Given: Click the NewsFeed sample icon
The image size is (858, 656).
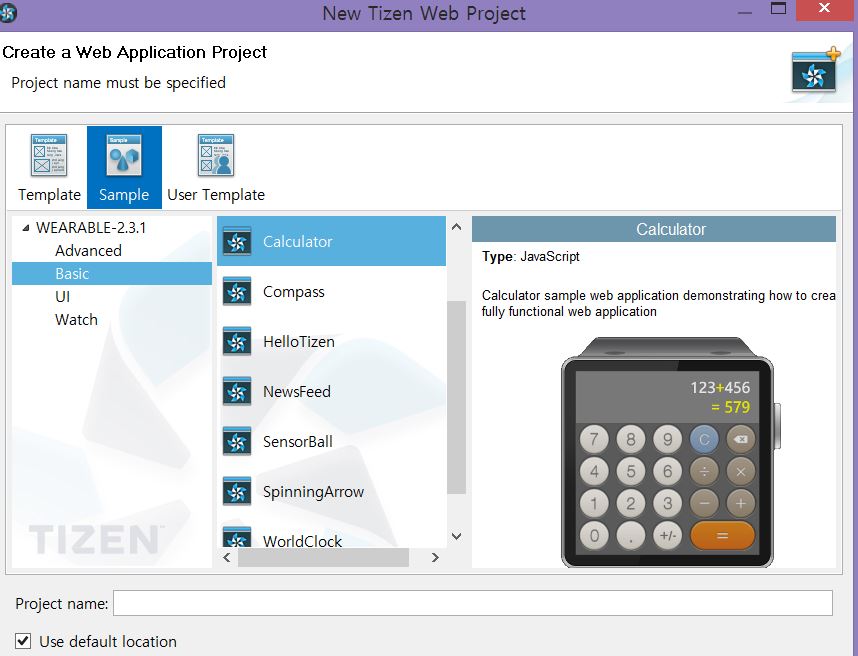Looking at the screenshot, I should [237, 391].
